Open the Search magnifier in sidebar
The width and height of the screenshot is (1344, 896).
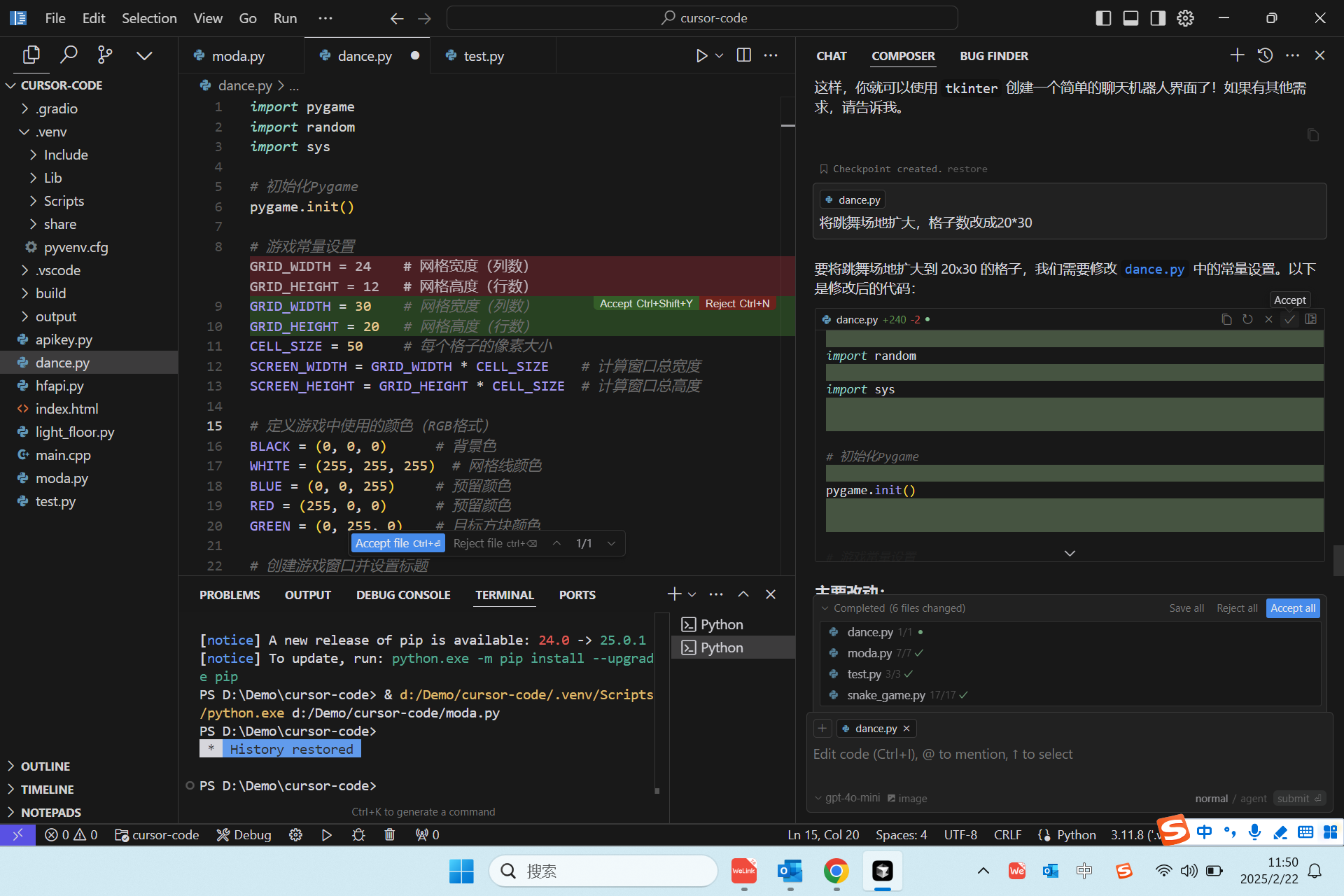point(69,55)
